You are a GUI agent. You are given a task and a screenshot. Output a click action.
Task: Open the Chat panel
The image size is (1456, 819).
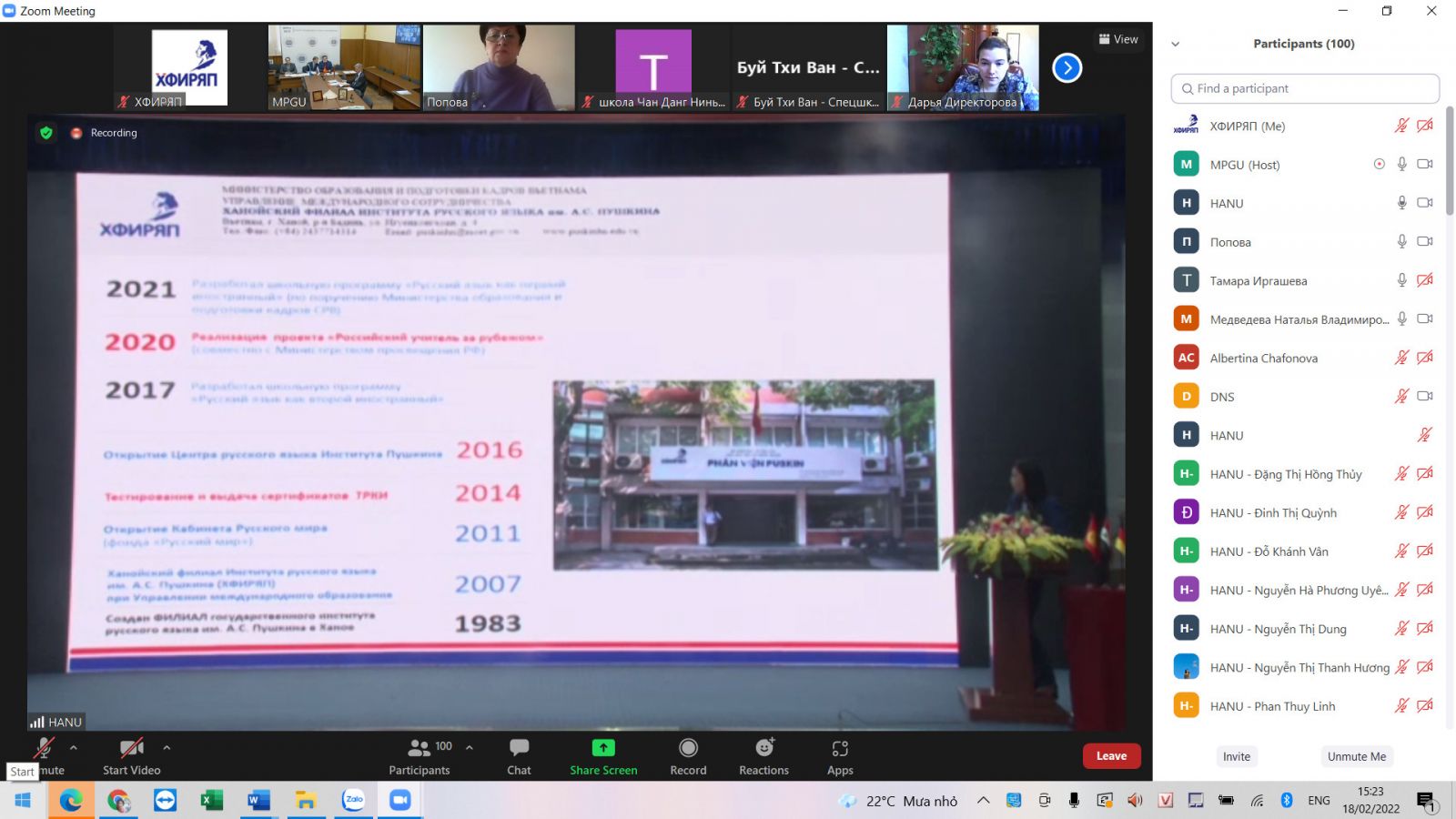click(x=519, y=756)
